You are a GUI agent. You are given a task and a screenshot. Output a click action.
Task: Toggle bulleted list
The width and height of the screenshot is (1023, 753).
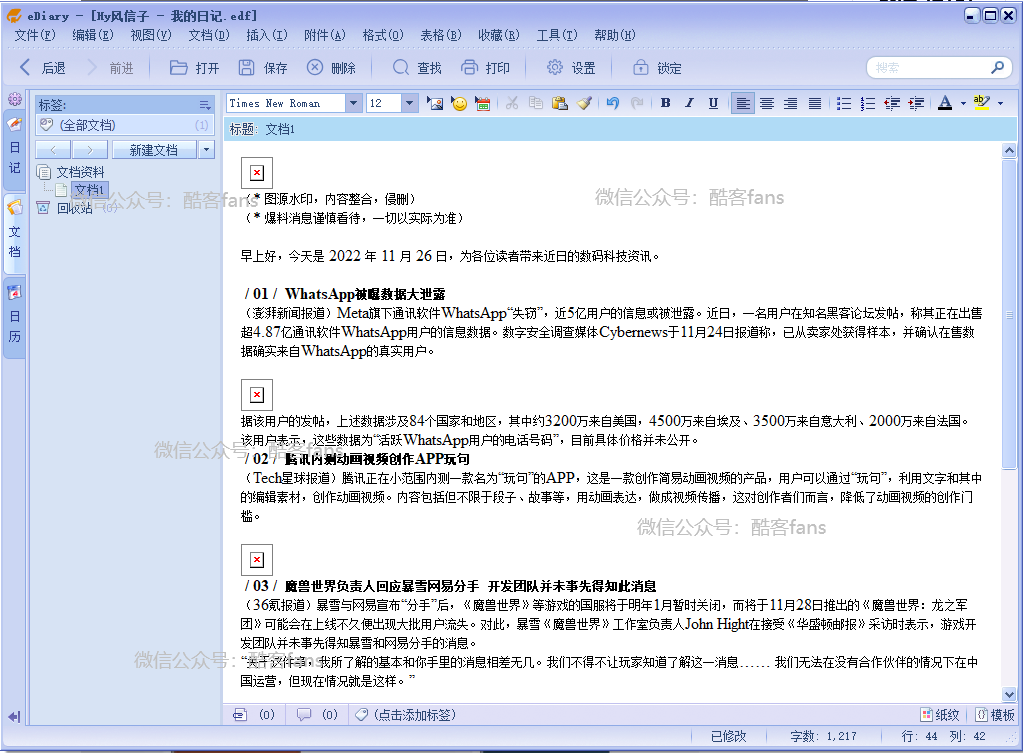point(844,103)
